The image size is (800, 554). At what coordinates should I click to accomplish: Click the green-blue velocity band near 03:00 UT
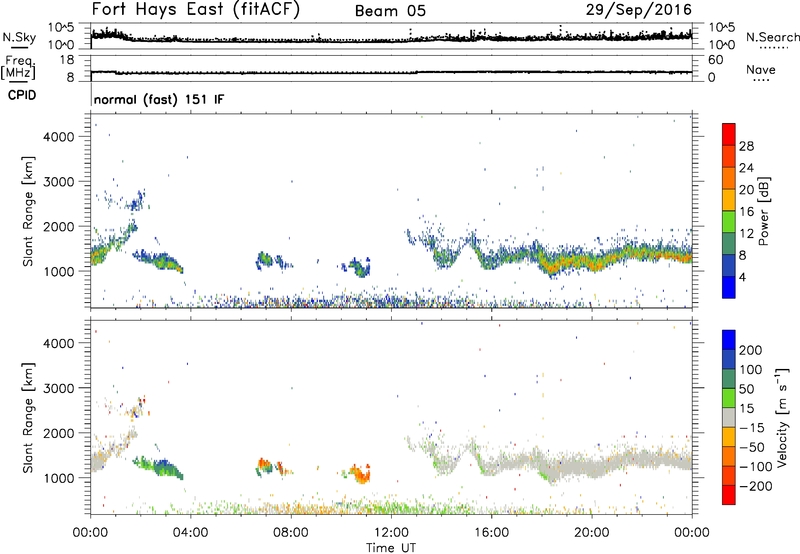coord(162,466)
